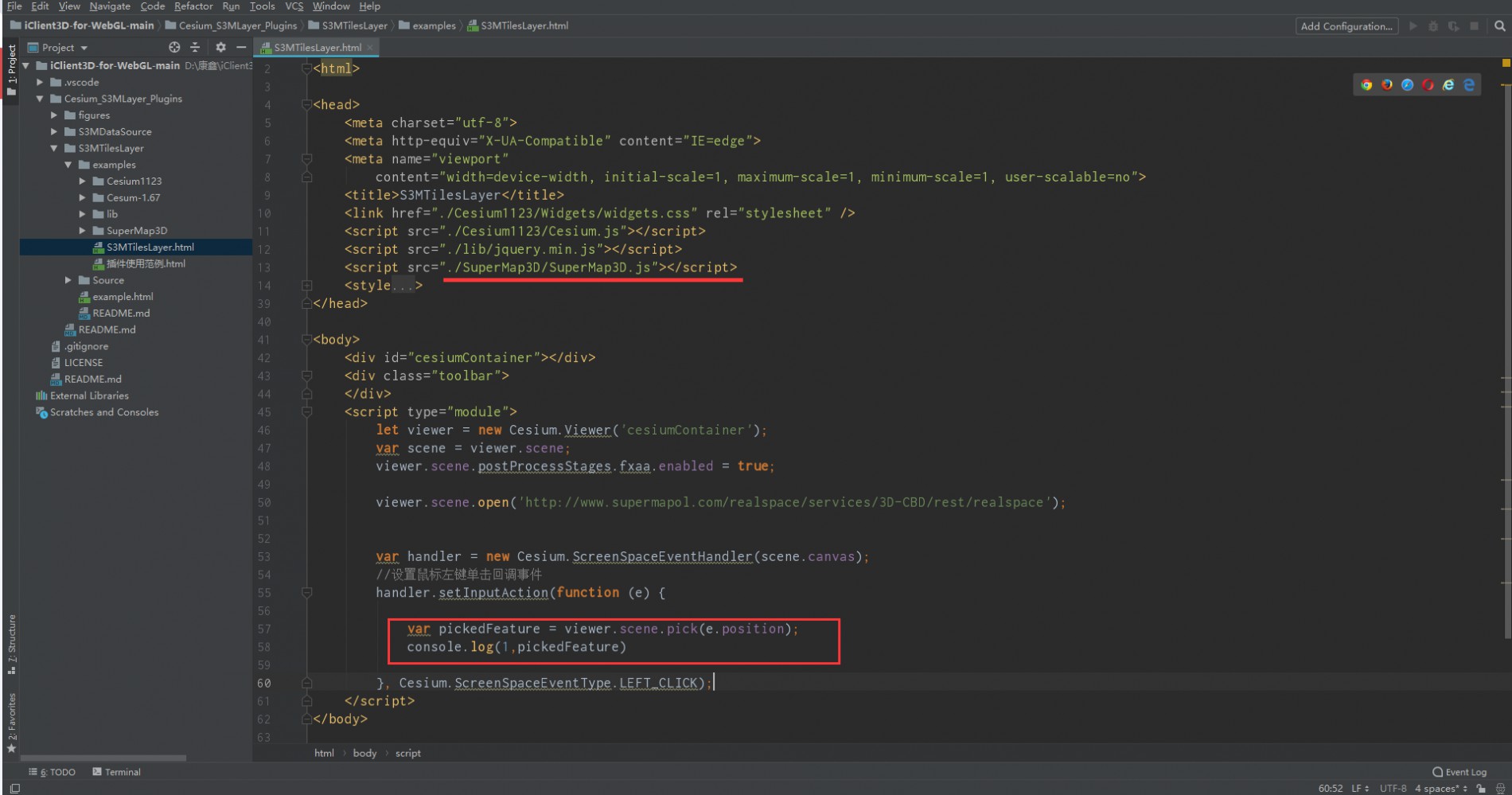Open the 6: TODO tool window
Screen dimensions: 1512x795
pos(52,772)
